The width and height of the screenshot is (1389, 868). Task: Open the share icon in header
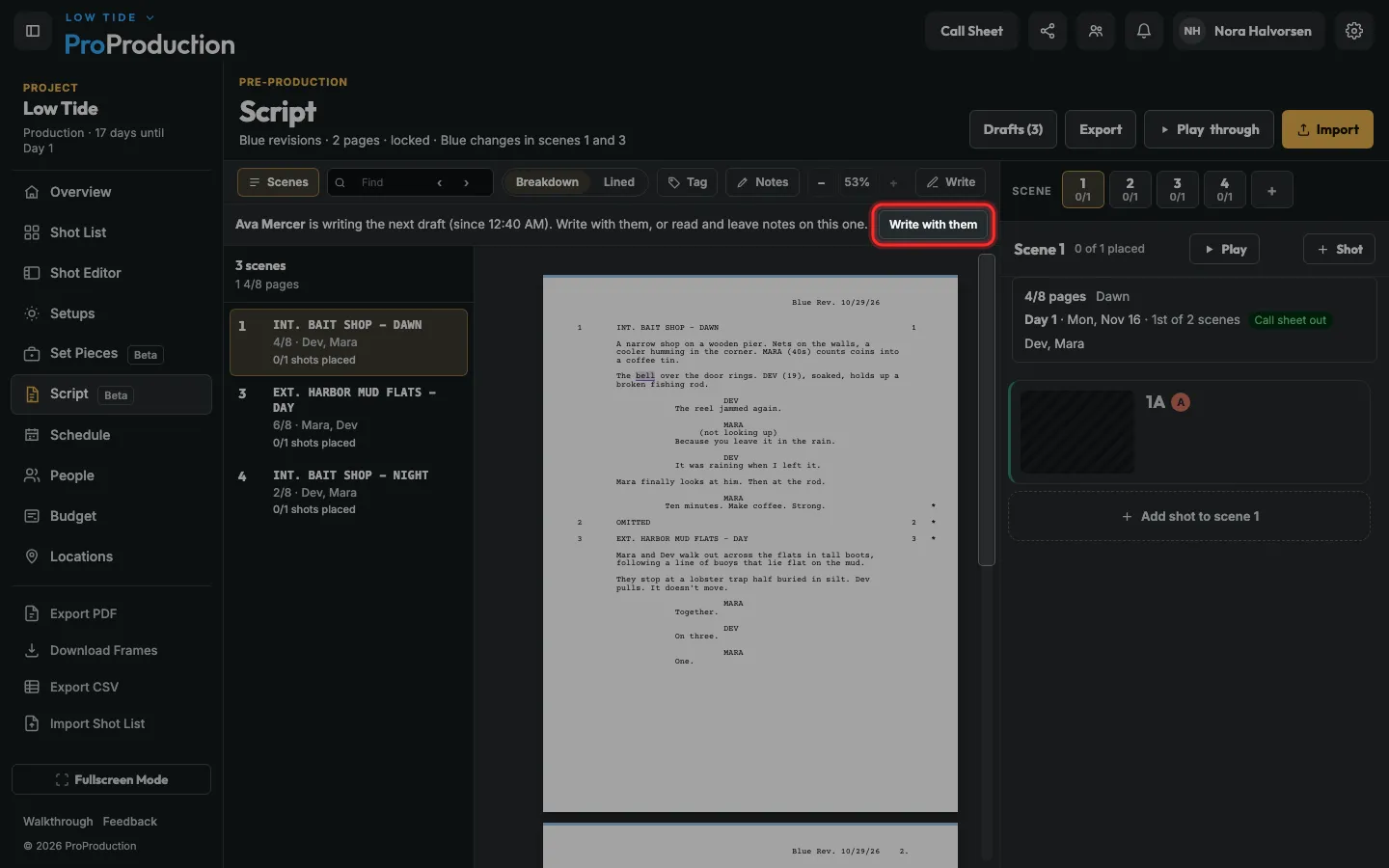(1048, 31)
